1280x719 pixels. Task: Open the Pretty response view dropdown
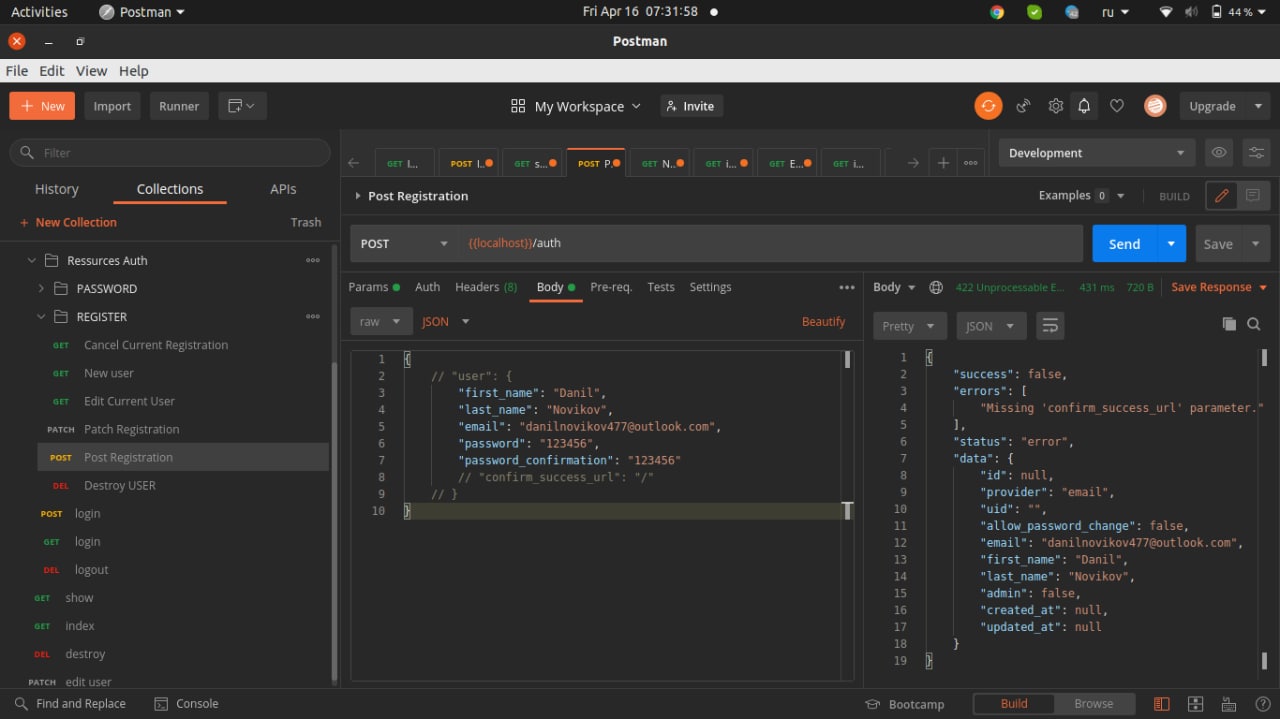click(909, 326)
